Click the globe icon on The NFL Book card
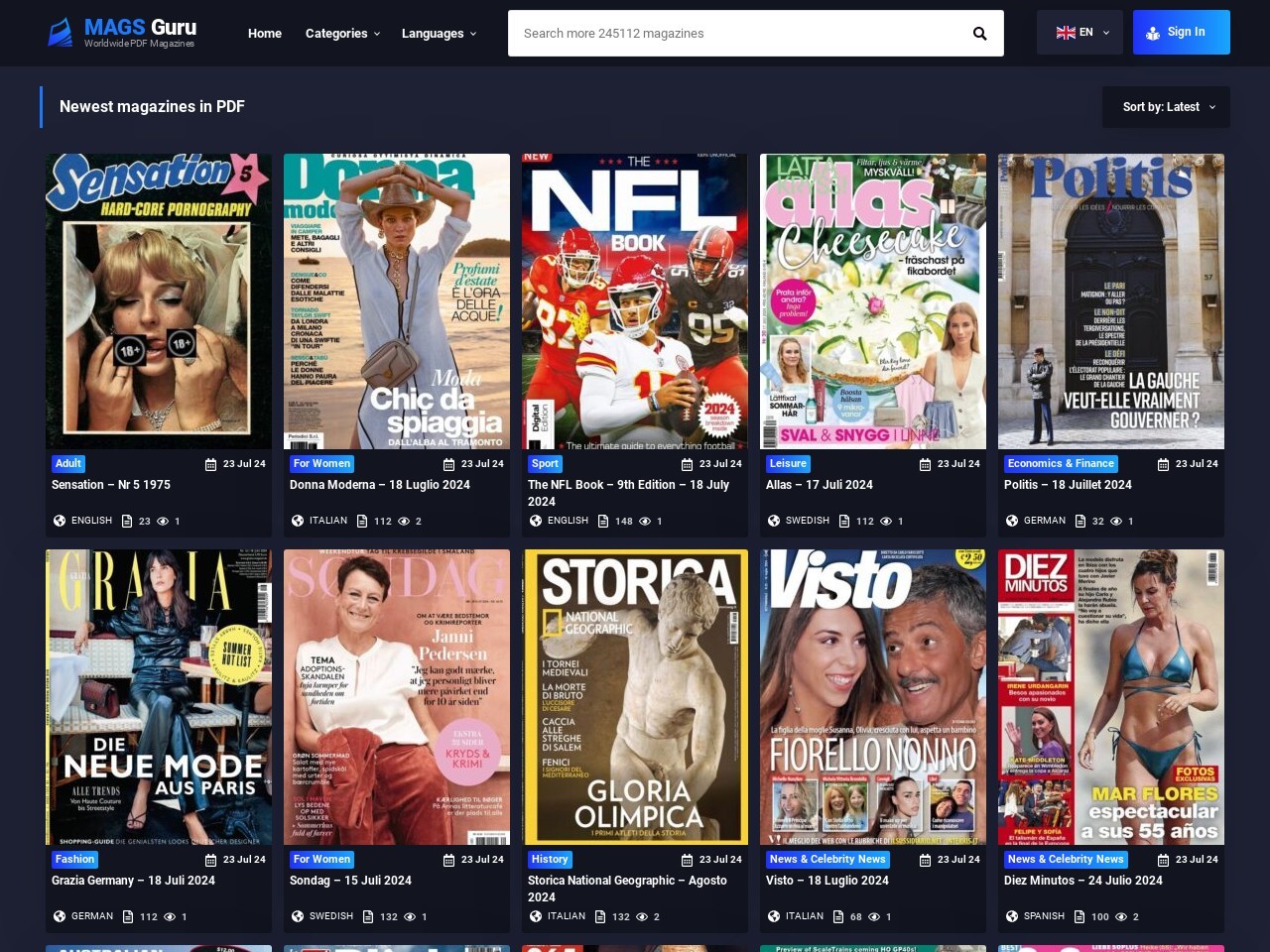 (x=536, y=521)
